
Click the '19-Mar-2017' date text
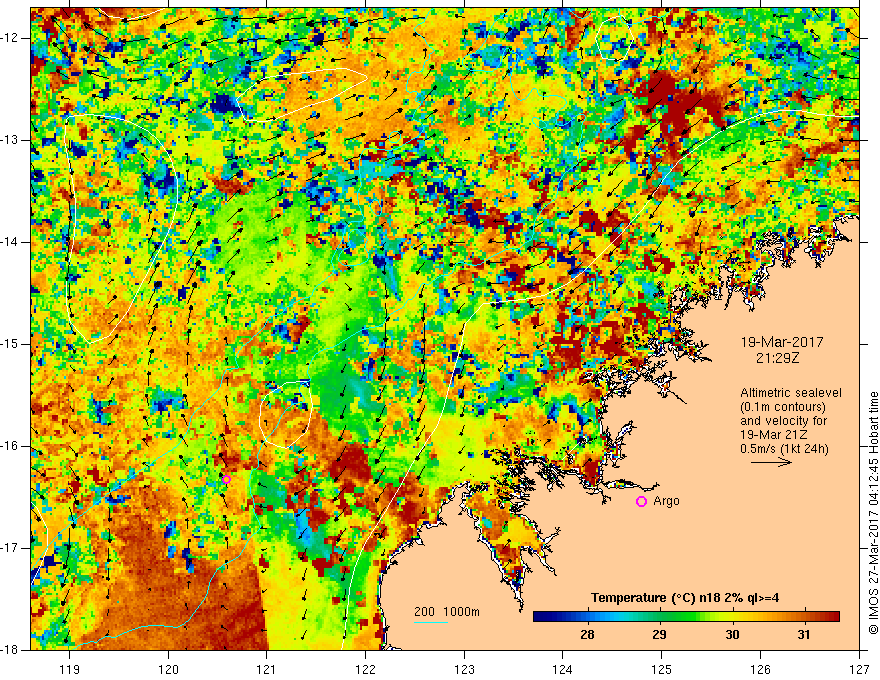pos(782,342)
